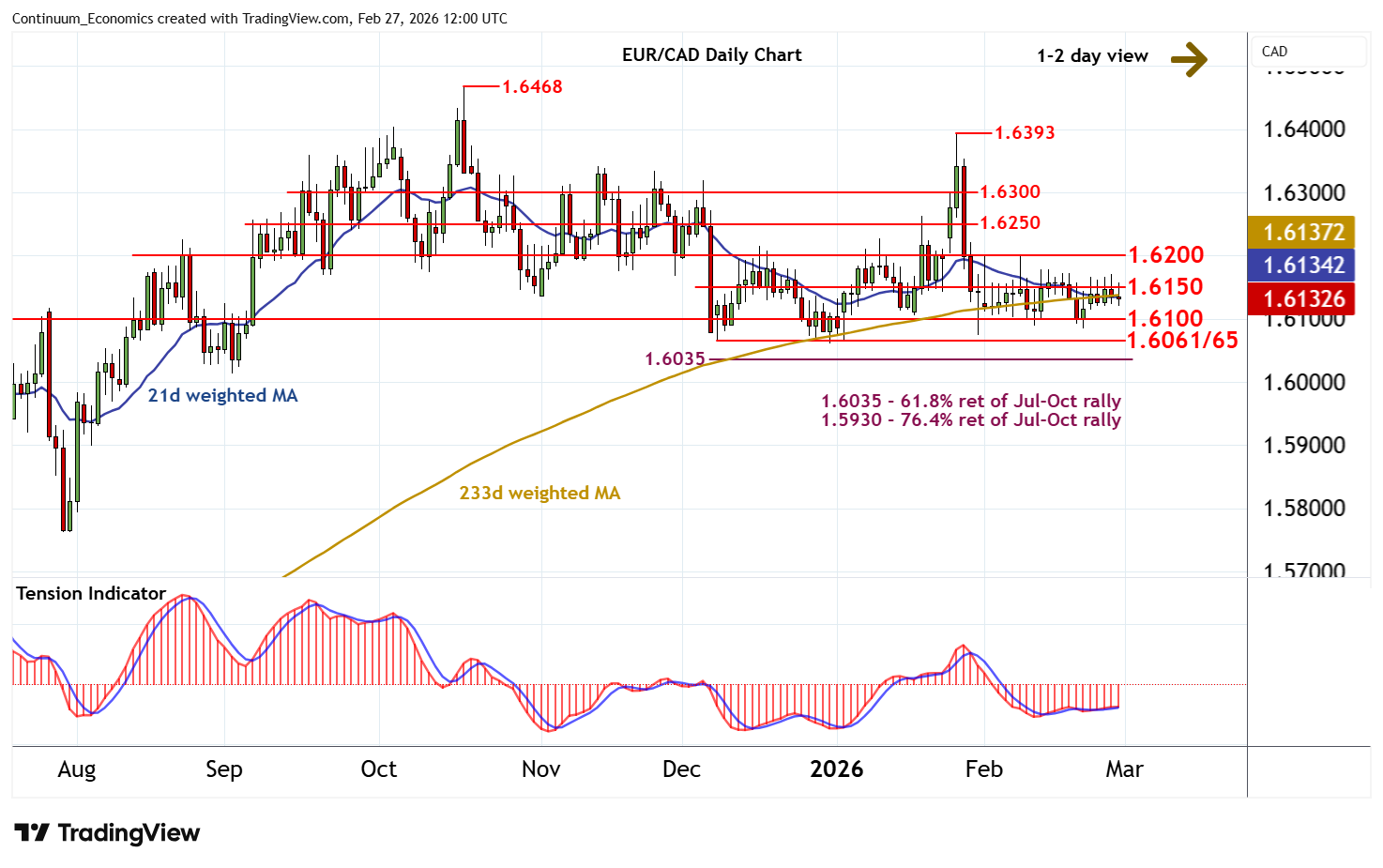1383x868 pixels.
Task: Click the 1.6393 peak label
Action: (1024, 133)
